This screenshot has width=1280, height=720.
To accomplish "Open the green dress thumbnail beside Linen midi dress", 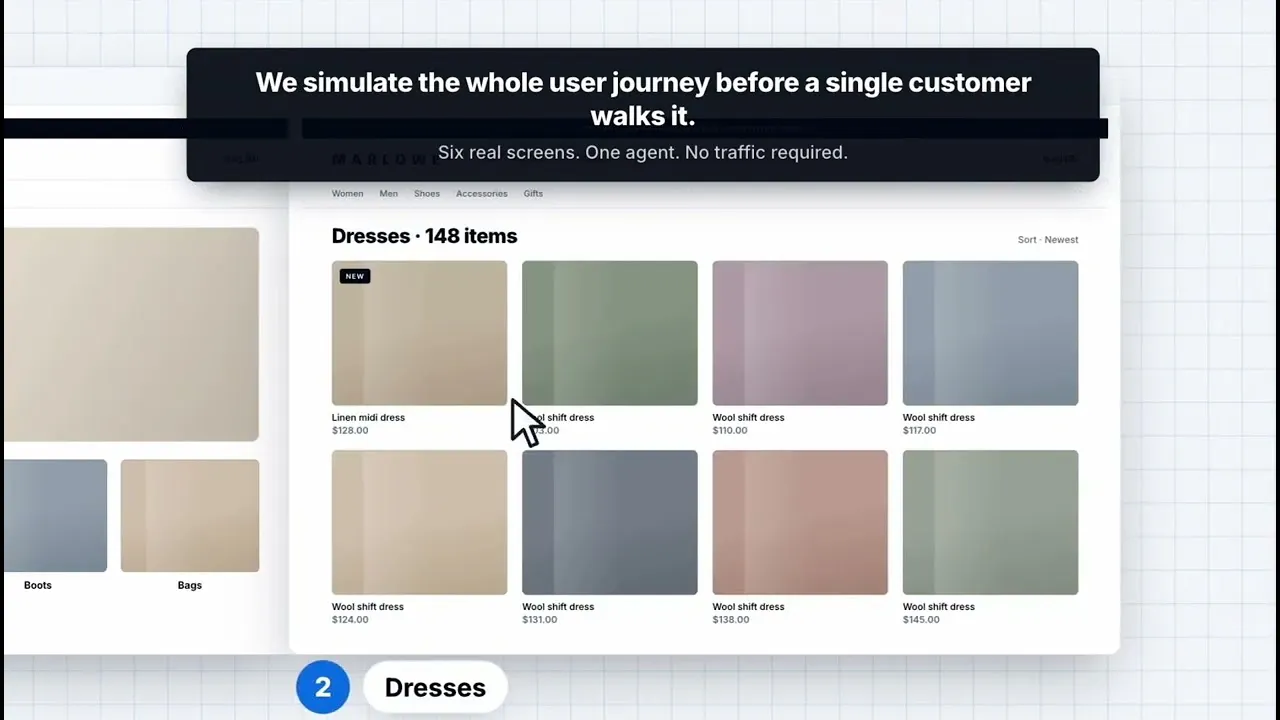I will 610,333.
